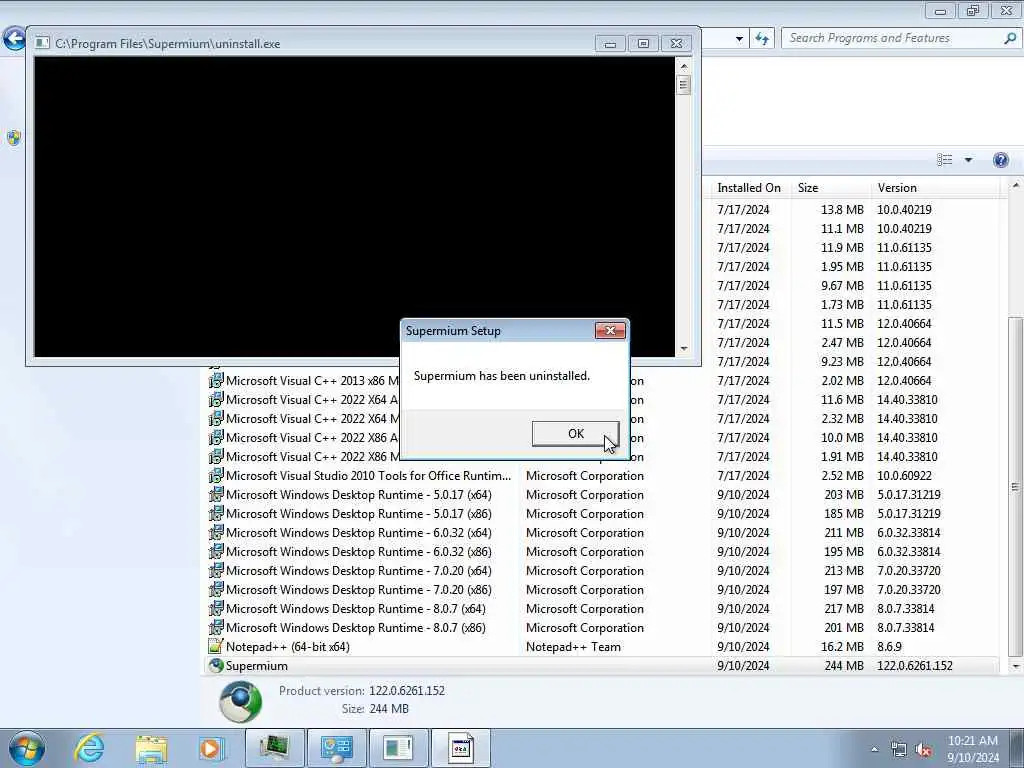
Task: Click version 8.6.9 cell
Action: [889, 647]
